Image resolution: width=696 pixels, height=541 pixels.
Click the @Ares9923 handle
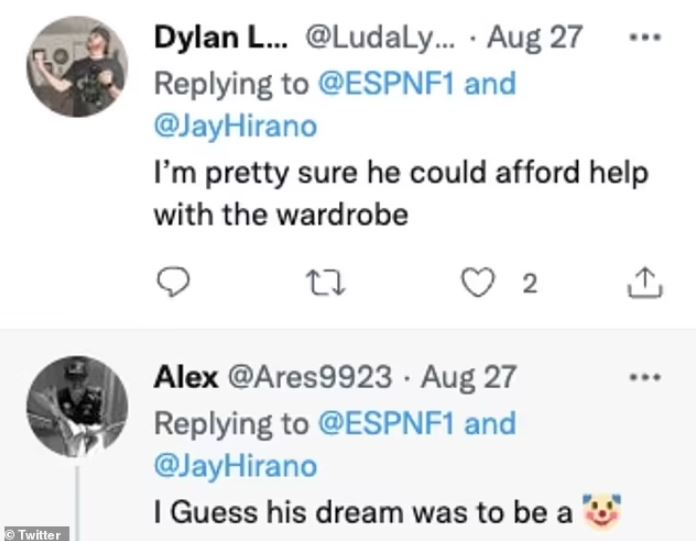(310, 378)
